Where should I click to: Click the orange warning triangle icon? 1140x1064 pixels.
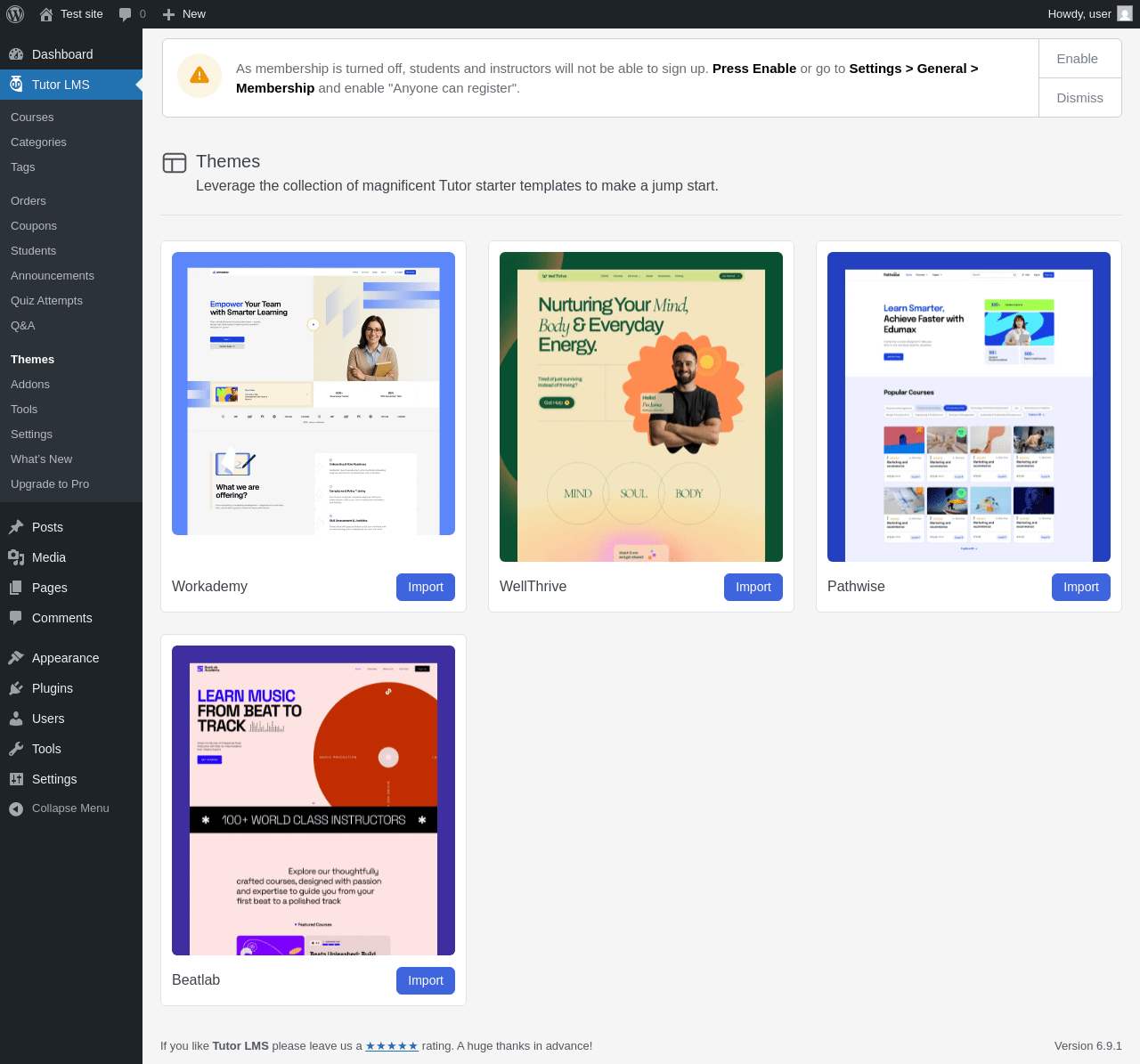[x=199, y=76]
